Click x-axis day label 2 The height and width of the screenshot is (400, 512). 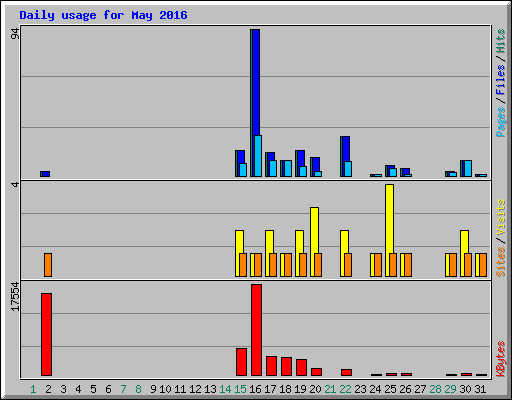click(48, 389)
